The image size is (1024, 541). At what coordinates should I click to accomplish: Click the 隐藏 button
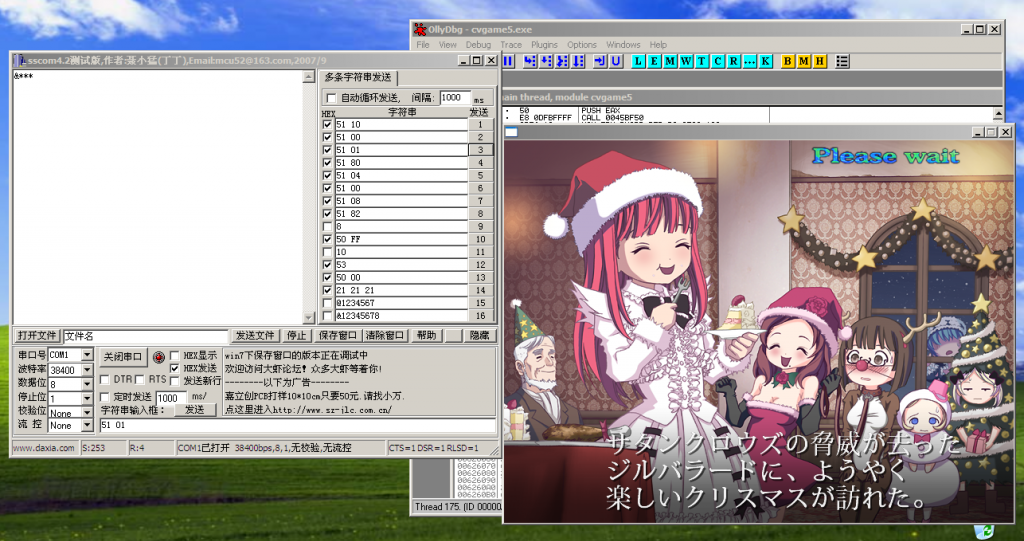479,336
